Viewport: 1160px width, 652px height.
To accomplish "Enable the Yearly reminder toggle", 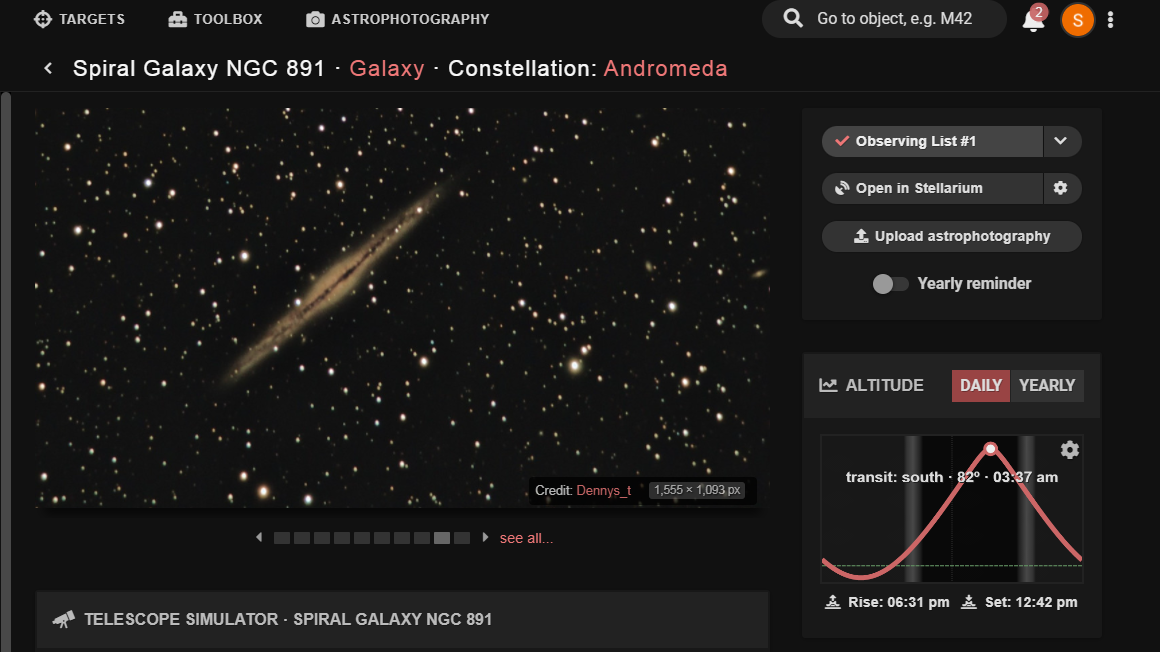I will [890, 284].
